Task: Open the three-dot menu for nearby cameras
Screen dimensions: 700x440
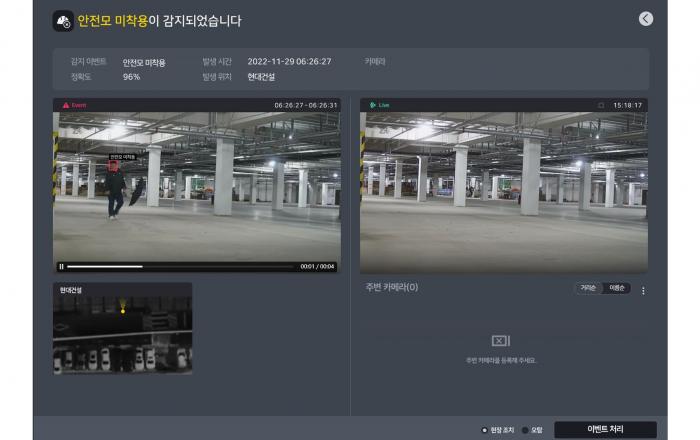Action: 643,291
